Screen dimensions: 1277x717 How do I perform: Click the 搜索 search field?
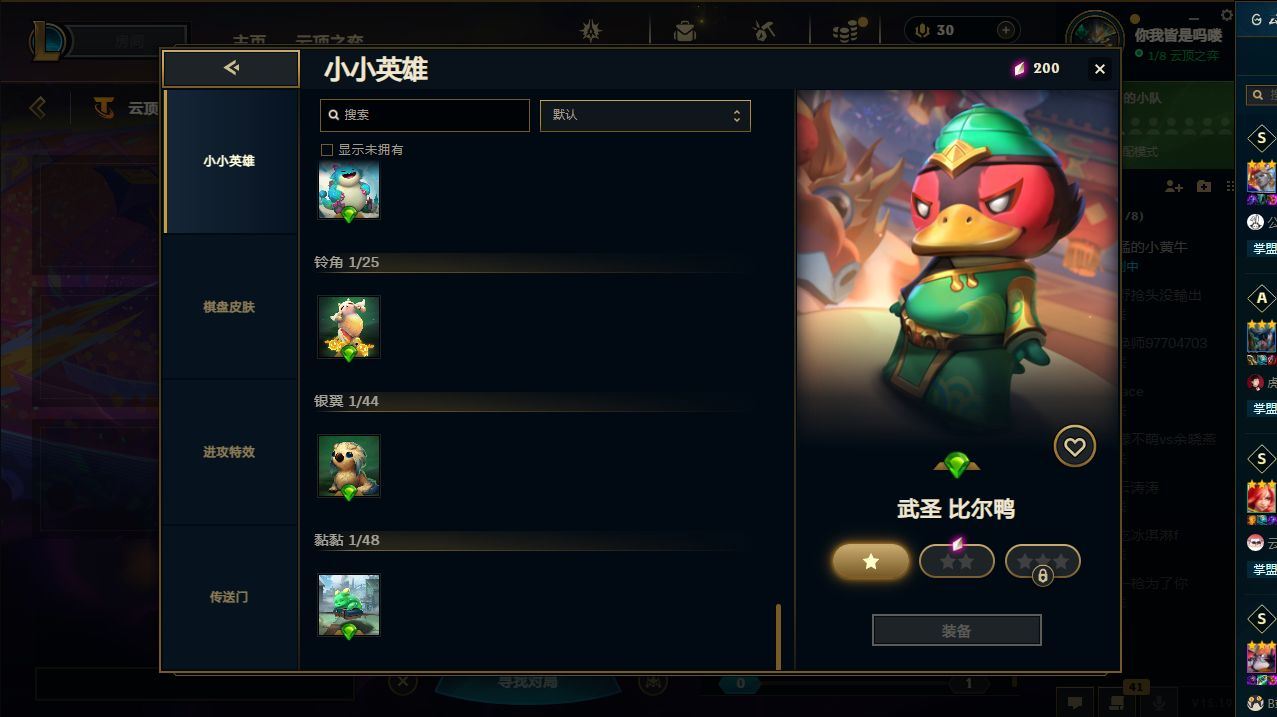[x=425, y=115]
